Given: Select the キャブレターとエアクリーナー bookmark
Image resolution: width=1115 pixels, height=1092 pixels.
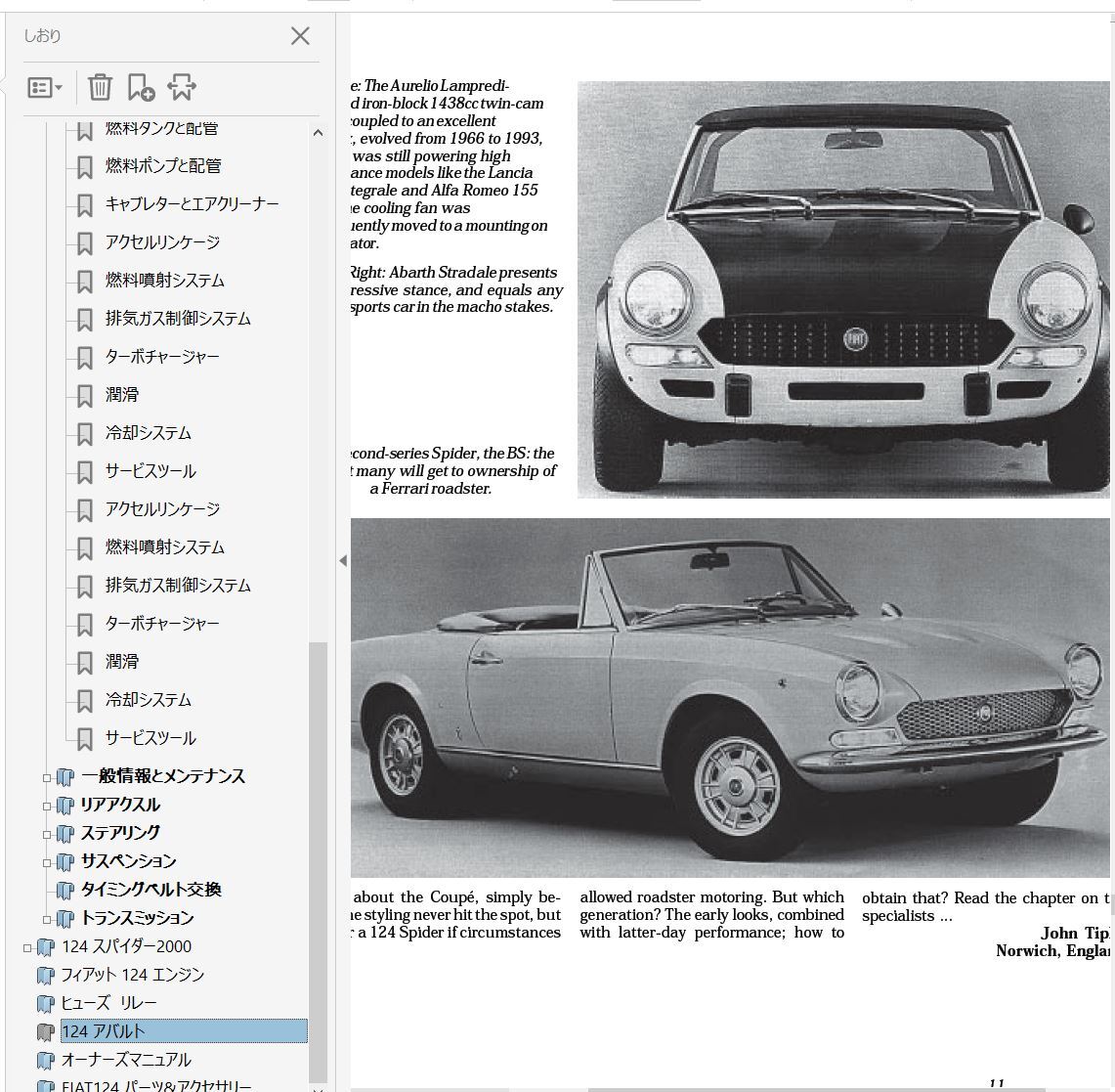Looking at the screenshot, I should coord(192,204).
